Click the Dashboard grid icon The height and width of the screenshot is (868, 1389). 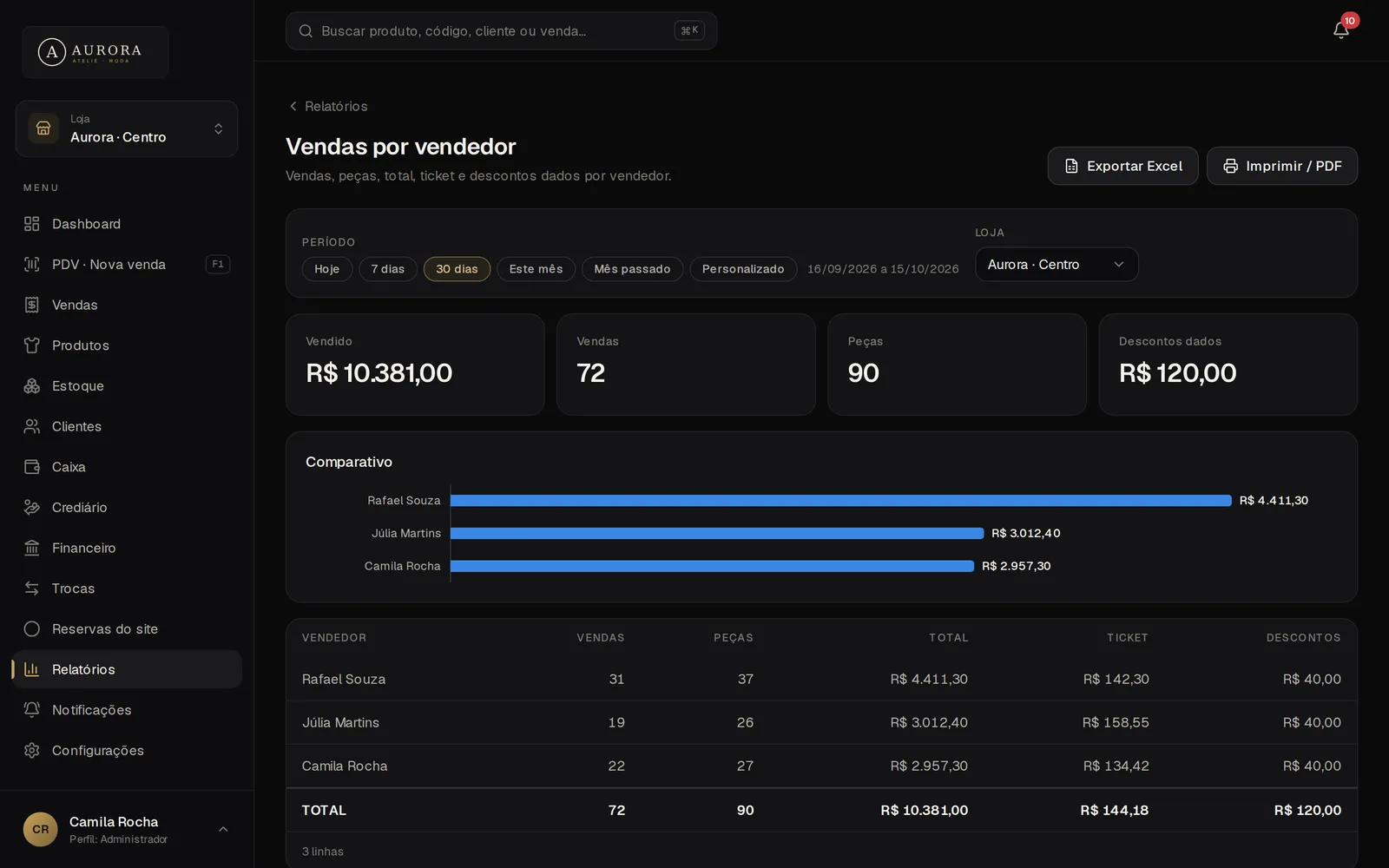click(32, 224)
